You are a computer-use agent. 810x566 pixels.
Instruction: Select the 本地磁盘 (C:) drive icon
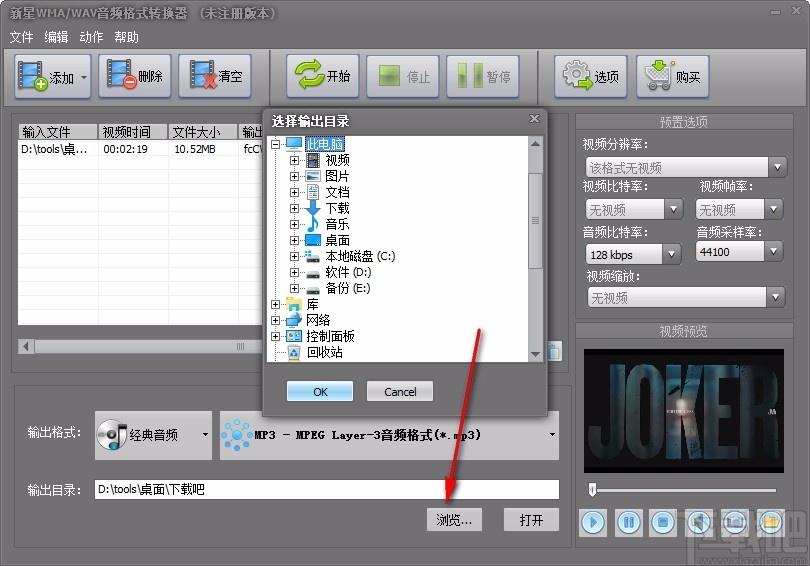pyautogui.click(x=313, y=257)
